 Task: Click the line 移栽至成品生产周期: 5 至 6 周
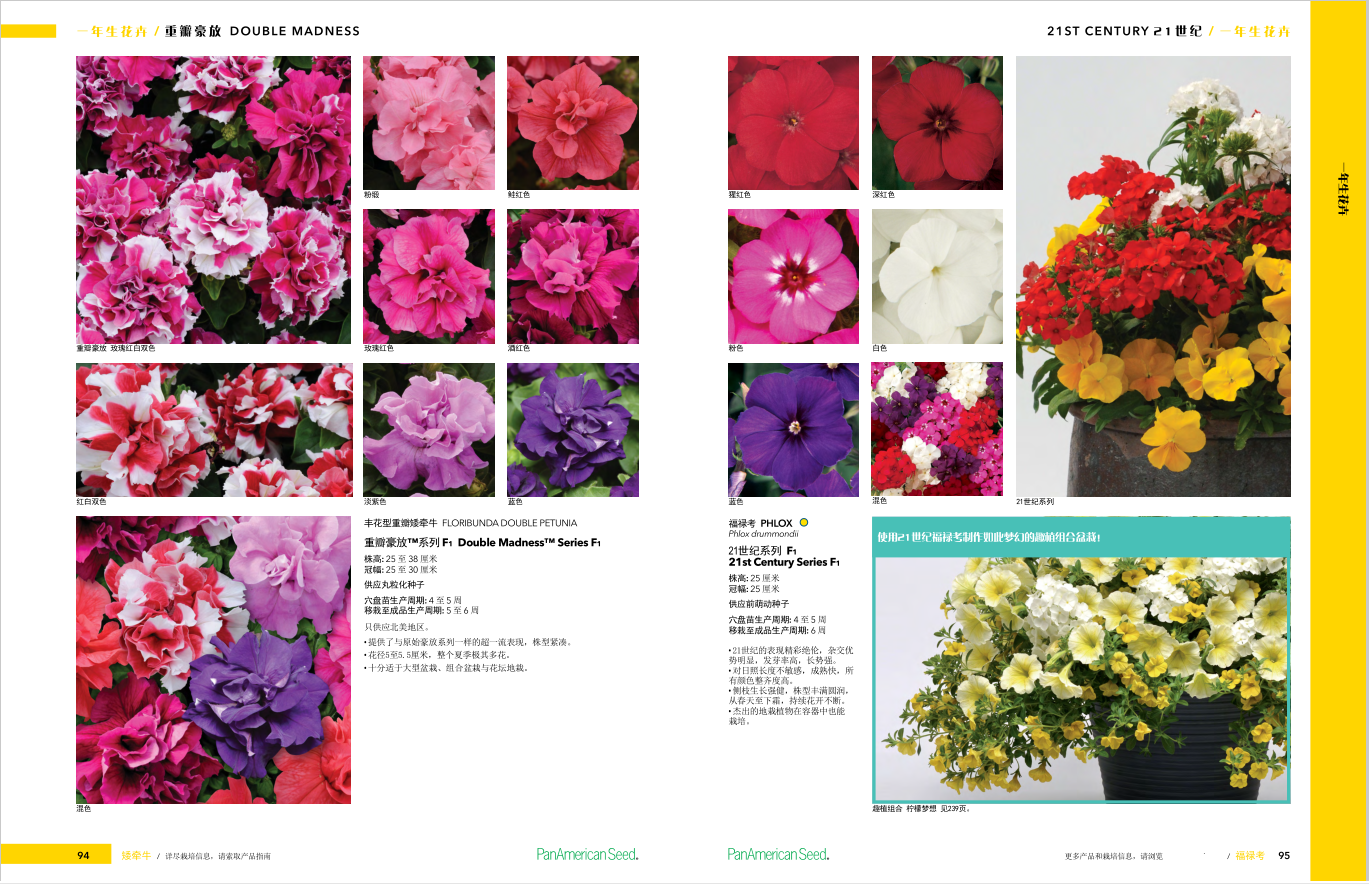tap(421, 610)
